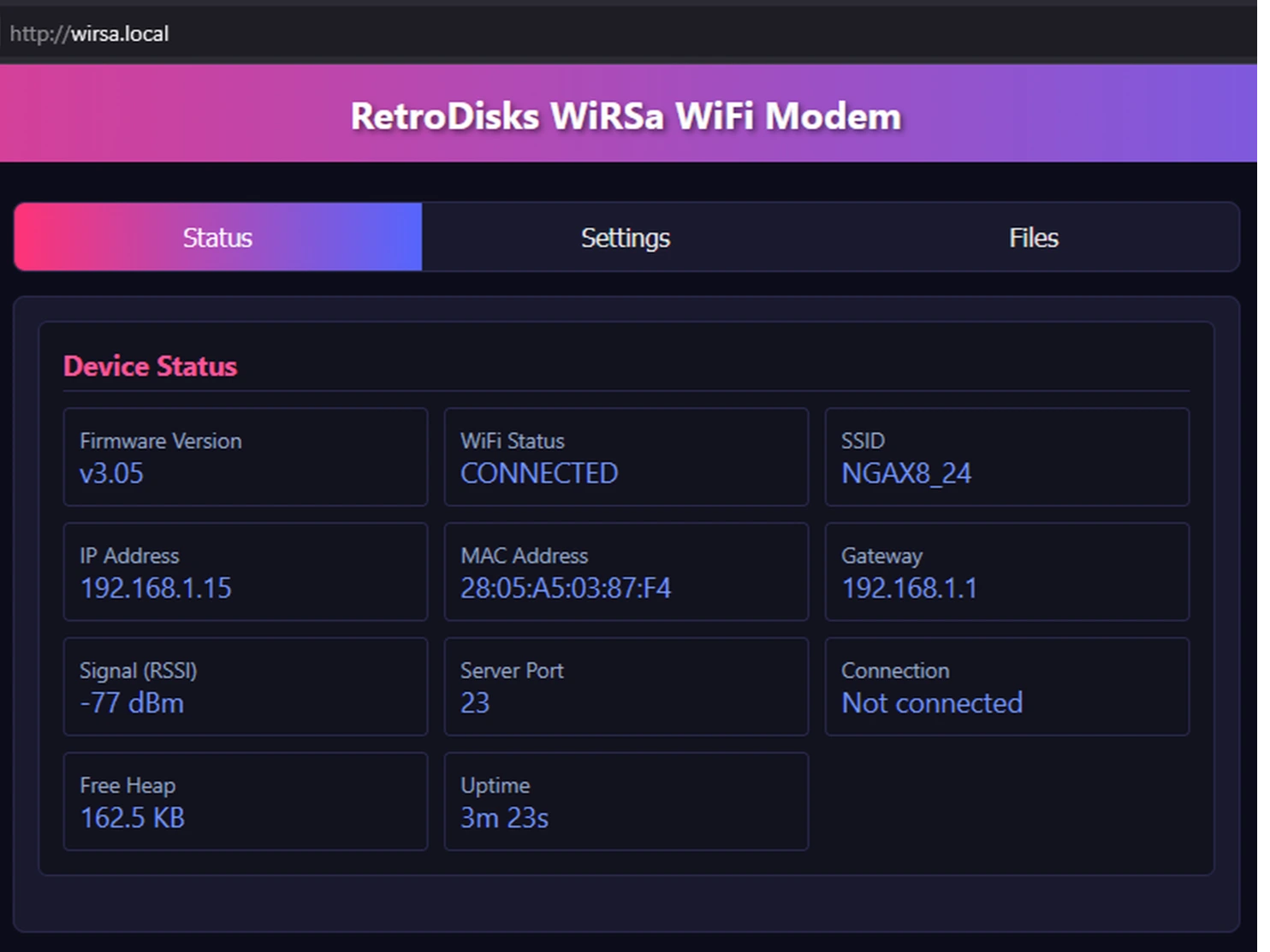Click the Uptime label
This screenshot has width=1270, height=952.
[x=495, y=785]
